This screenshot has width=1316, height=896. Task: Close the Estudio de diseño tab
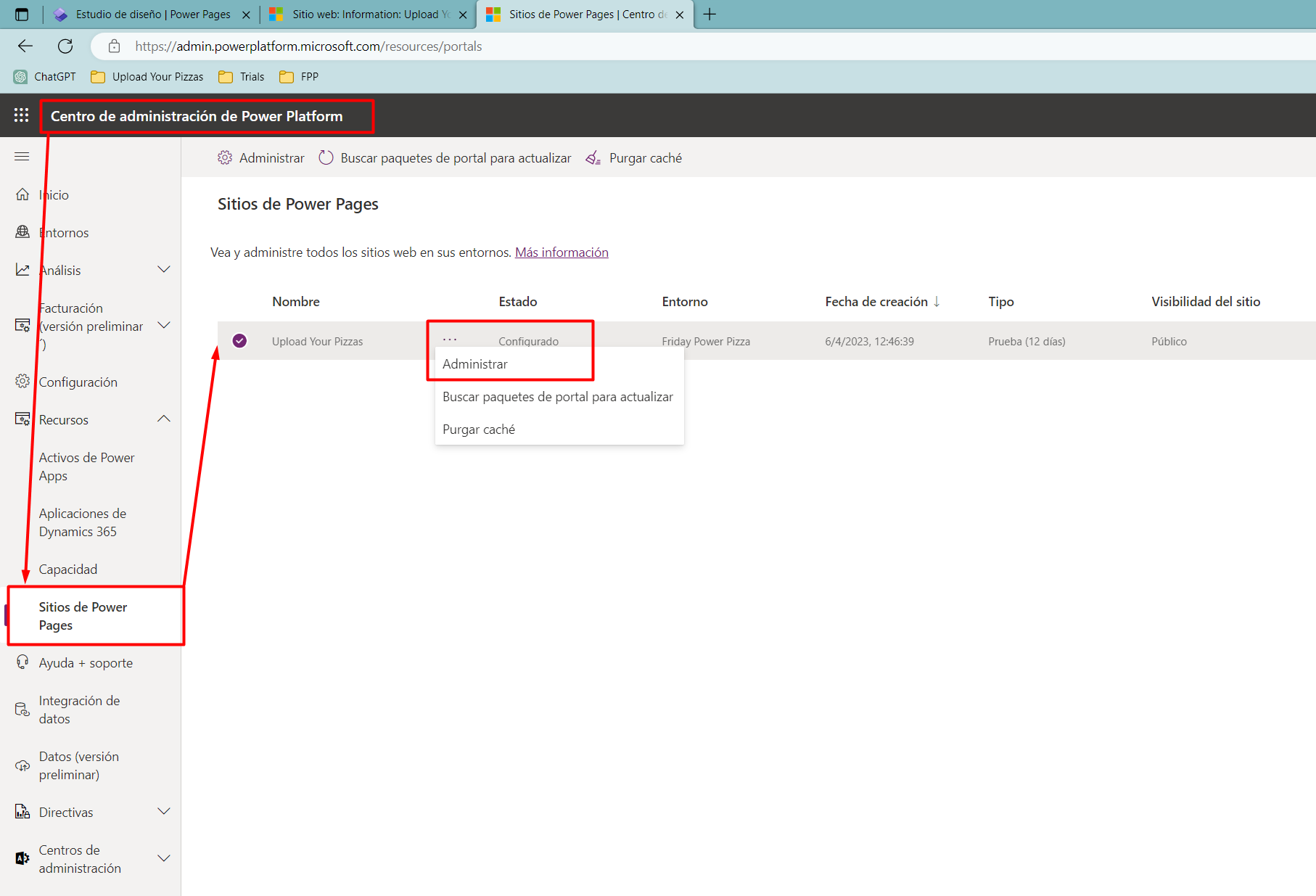pyautogui.click(x=246, y=15)
